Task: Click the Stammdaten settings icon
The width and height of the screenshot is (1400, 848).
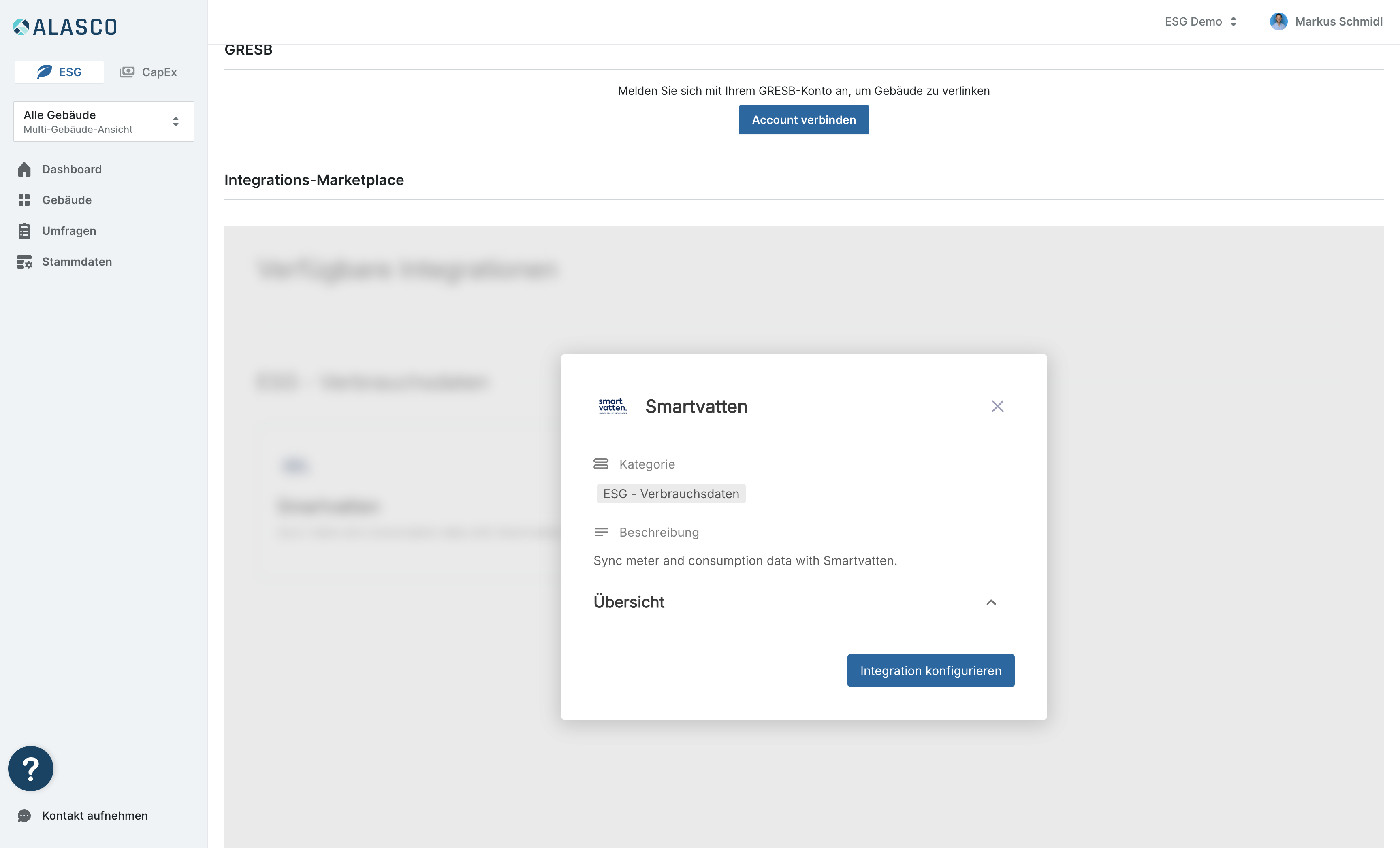Action: tap(24, 262)
